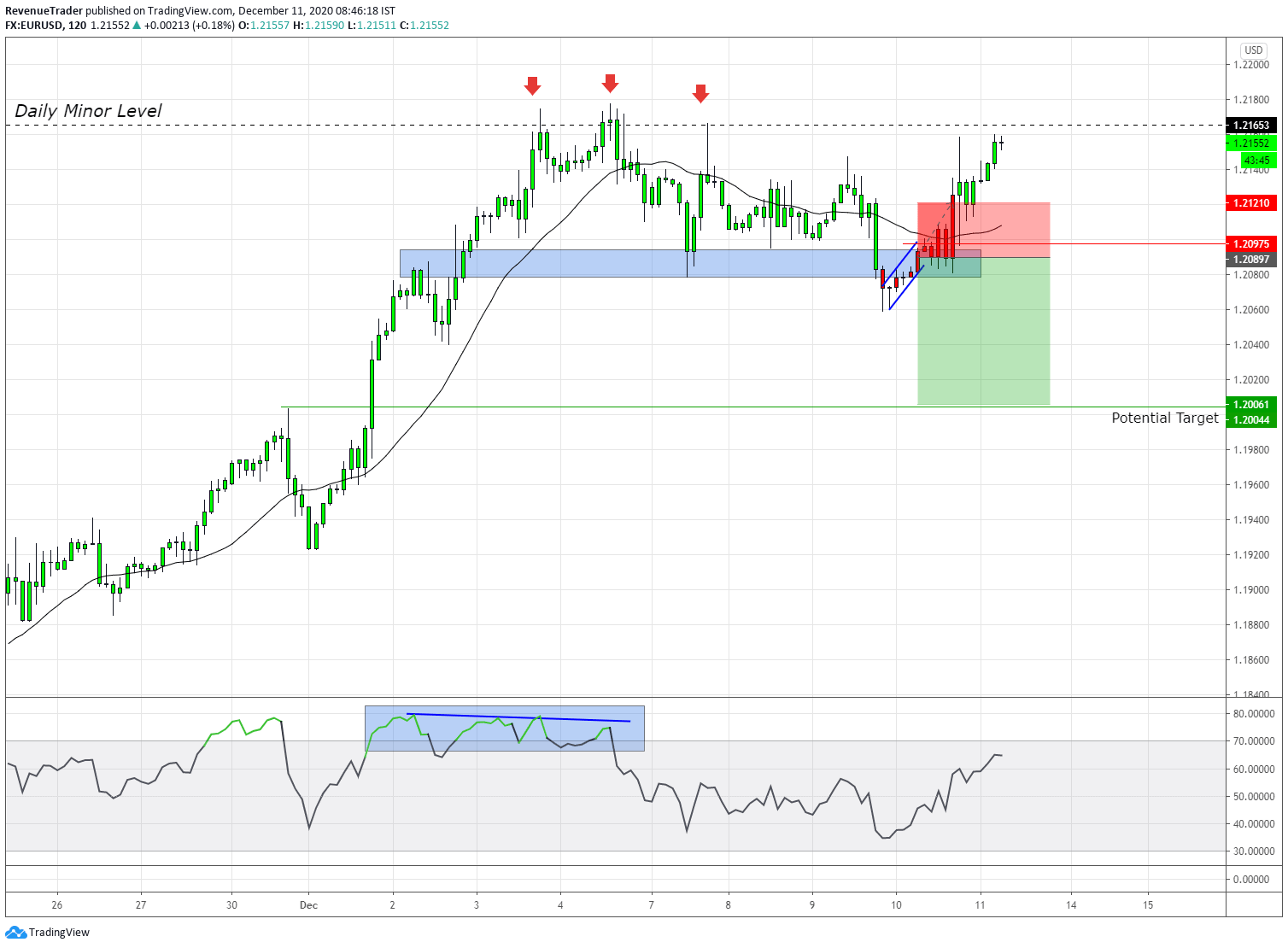This screenshot has width=1288, height=948.
Task: Select the green 1.20044 price label
Action: [1251, 420]
